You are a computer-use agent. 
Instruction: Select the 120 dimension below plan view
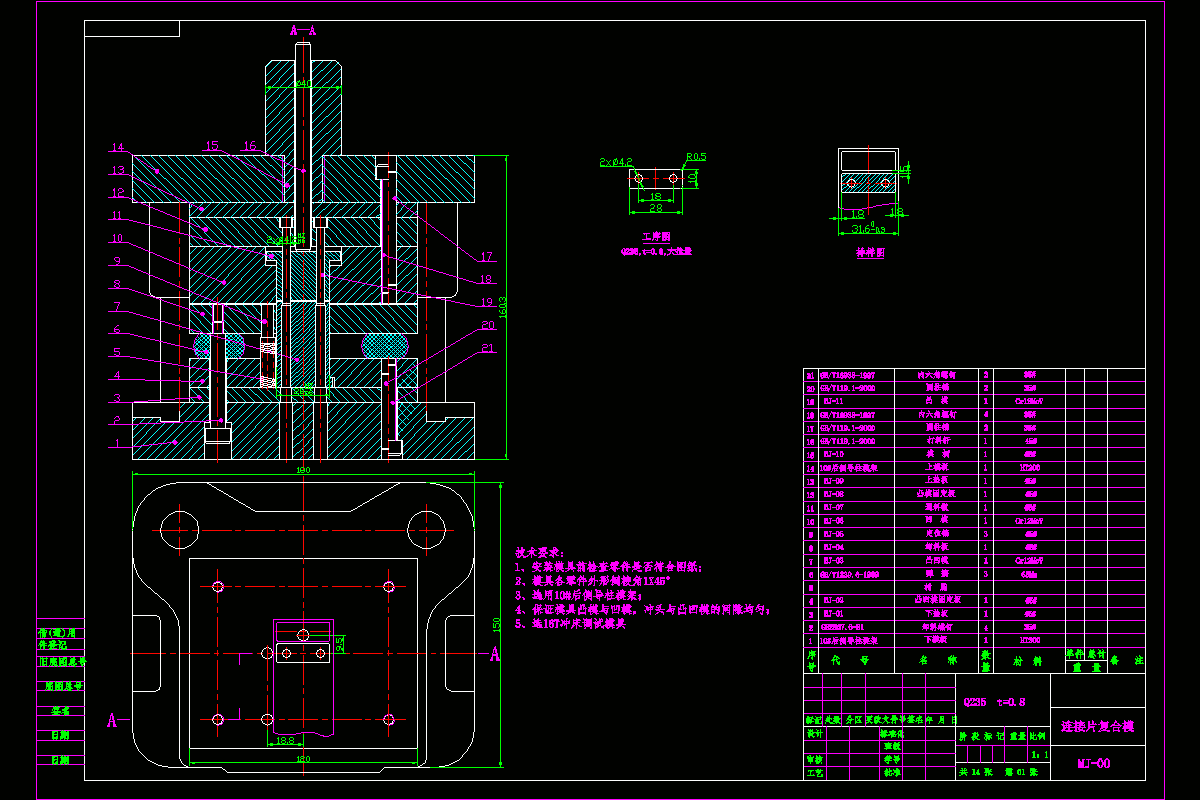click(302, 760)
